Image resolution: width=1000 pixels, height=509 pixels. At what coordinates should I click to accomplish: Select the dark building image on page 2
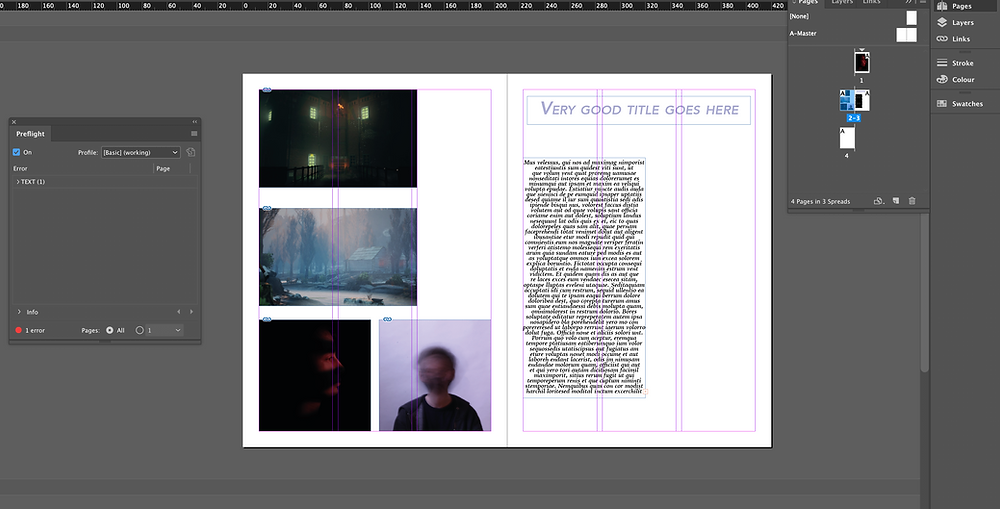[338, 138]
